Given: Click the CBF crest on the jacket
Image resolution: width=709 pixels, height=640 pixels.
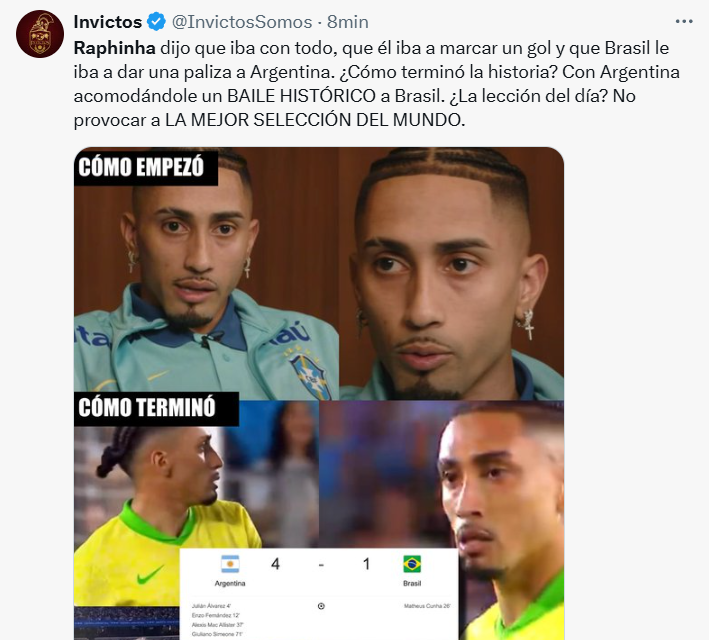Looking at the screenshot, I should point(308,375).
